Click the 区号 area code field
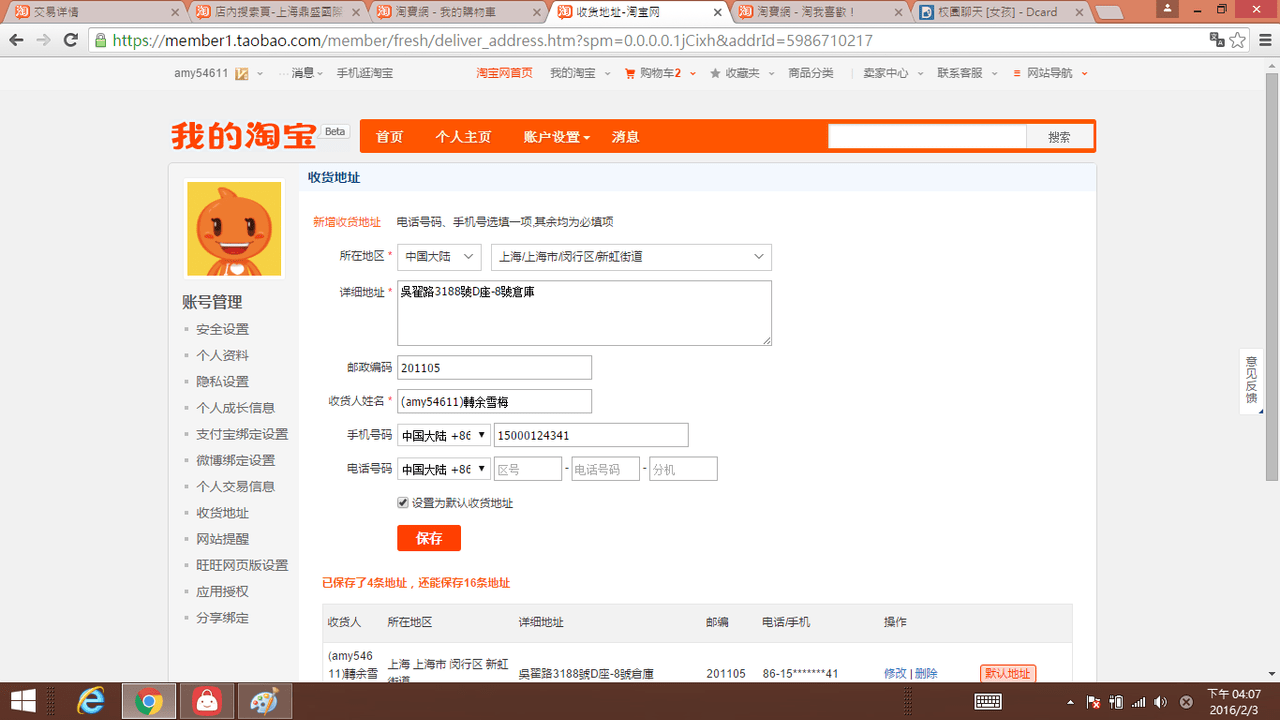The width and height of the screenshot is (1280, 720). [x=528, y=469]
